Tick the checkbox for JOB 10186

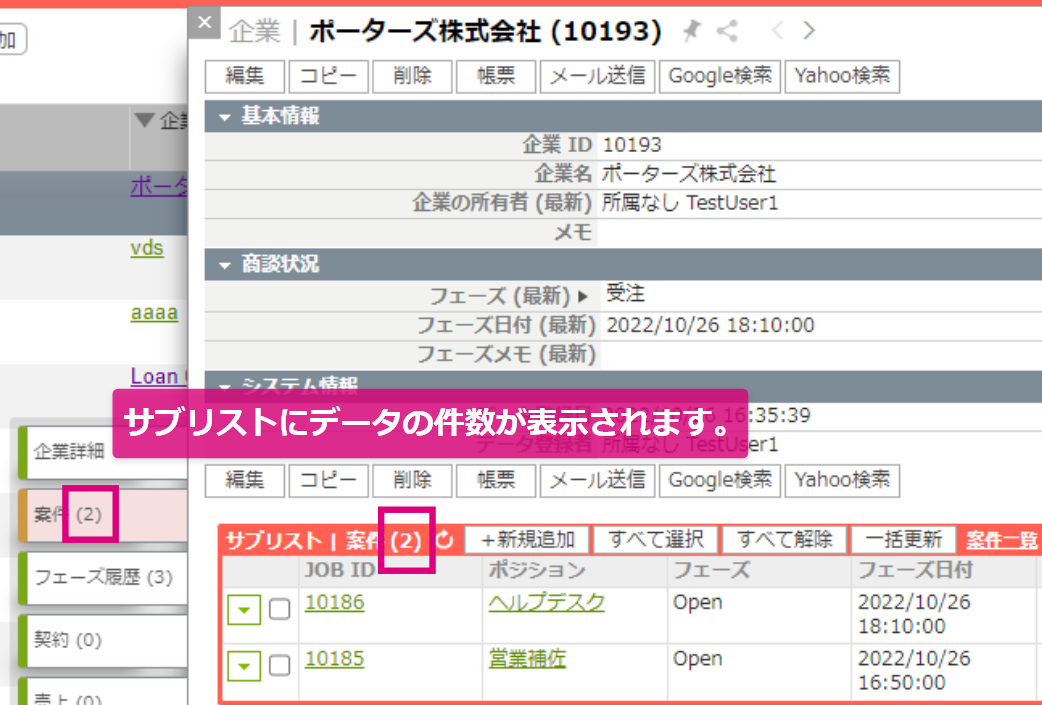tap(280, 609)
